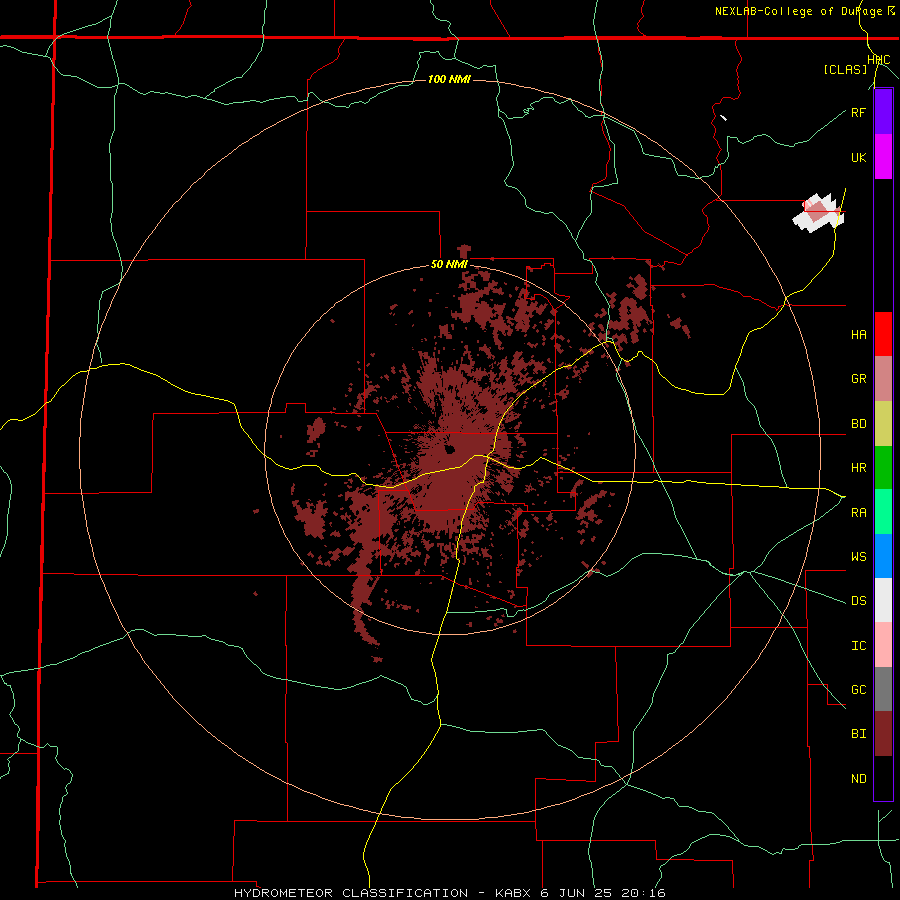
Task: Click the 50 NMI range ring label
Action: pos(449,265)
